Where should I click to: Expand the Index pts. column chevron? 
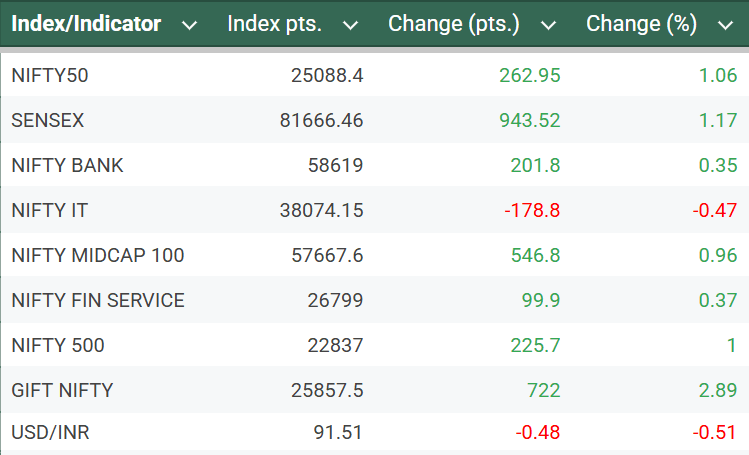coord(350,25)
